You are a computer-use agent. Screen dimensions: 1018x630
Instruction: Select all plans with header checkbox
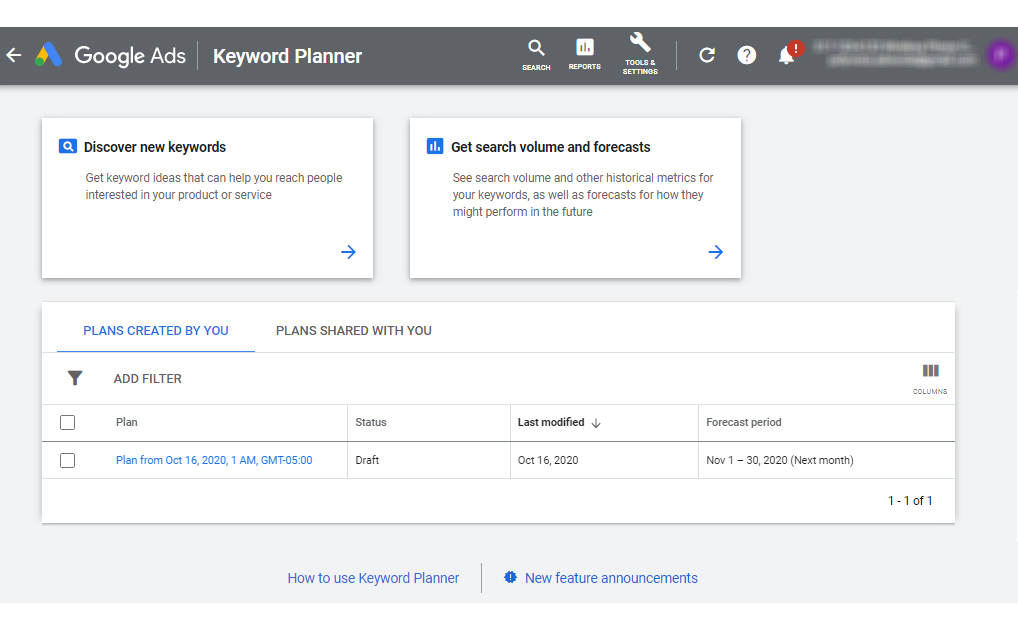coord(68,423)
